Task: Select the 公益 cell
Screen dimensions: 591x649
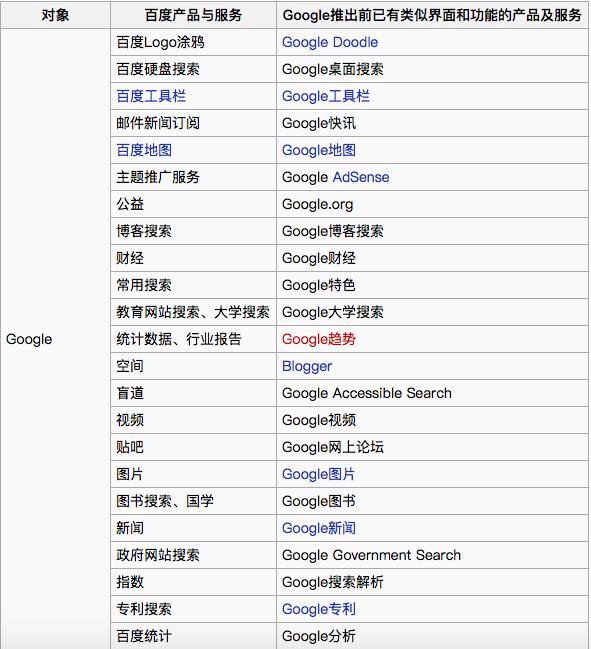Action: [193, 204]
